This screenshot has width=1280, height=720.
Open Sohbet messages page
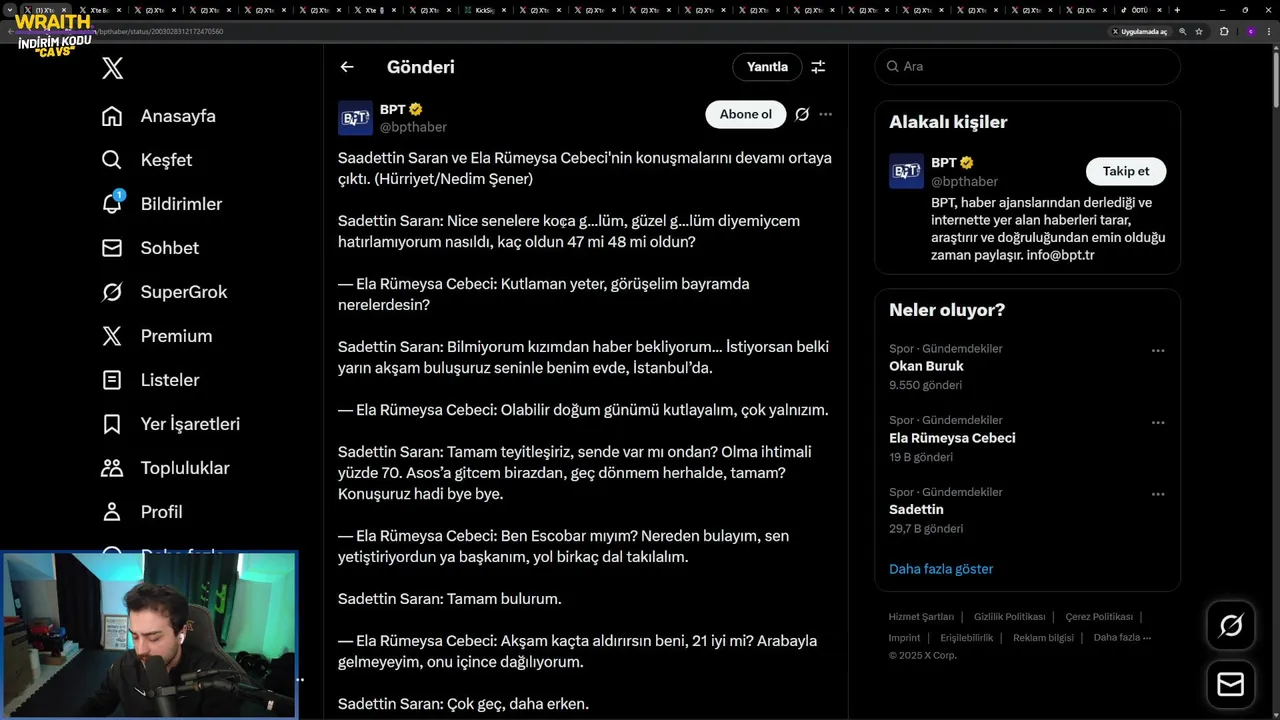pos(150,248)
